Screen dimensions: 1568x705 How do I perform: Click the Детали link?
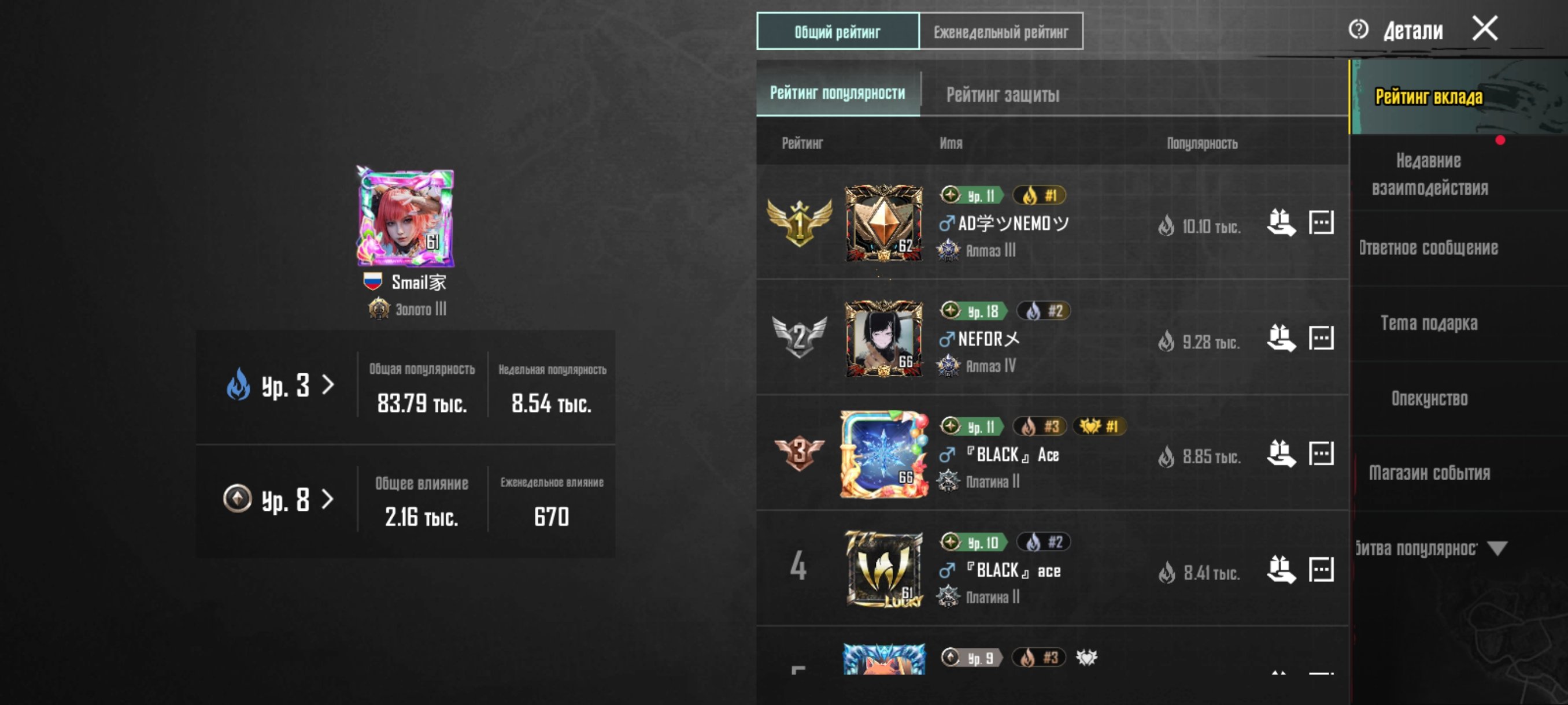1412,31
